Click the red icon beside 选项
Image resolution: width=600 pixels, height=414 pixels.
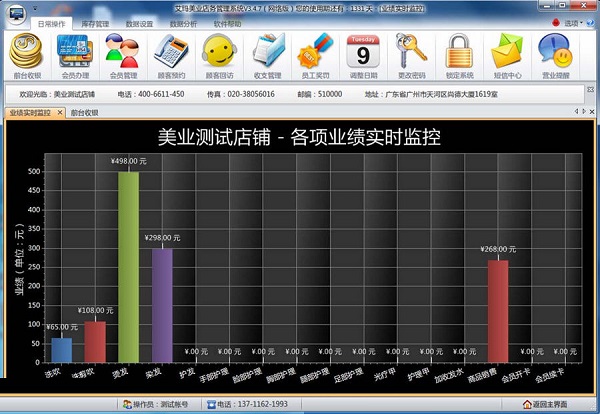(x=556, y=23)
